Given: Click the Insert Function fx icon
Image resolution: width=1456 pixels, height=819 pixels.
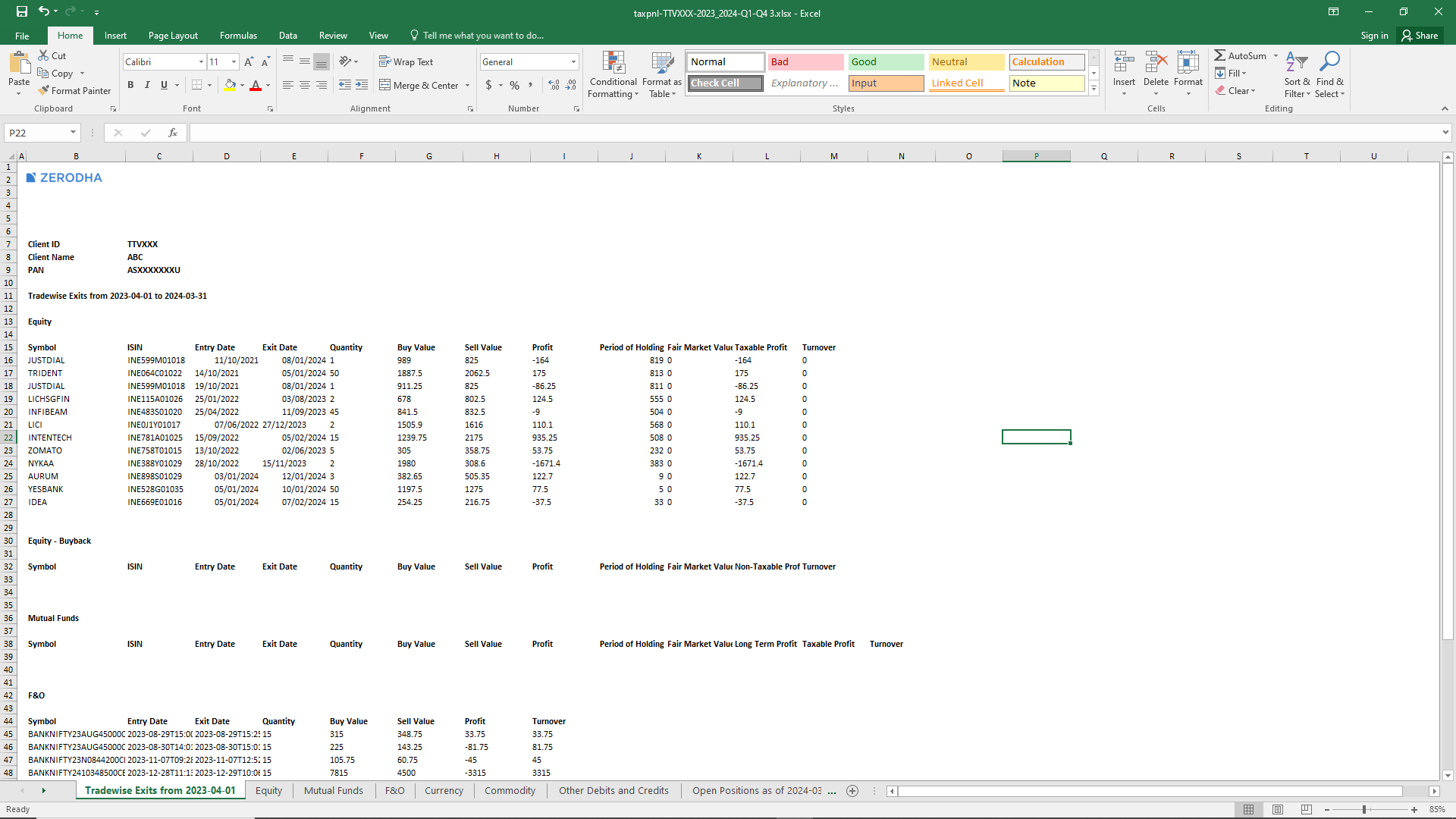Looking at the screenshot, I should (173, 133).
